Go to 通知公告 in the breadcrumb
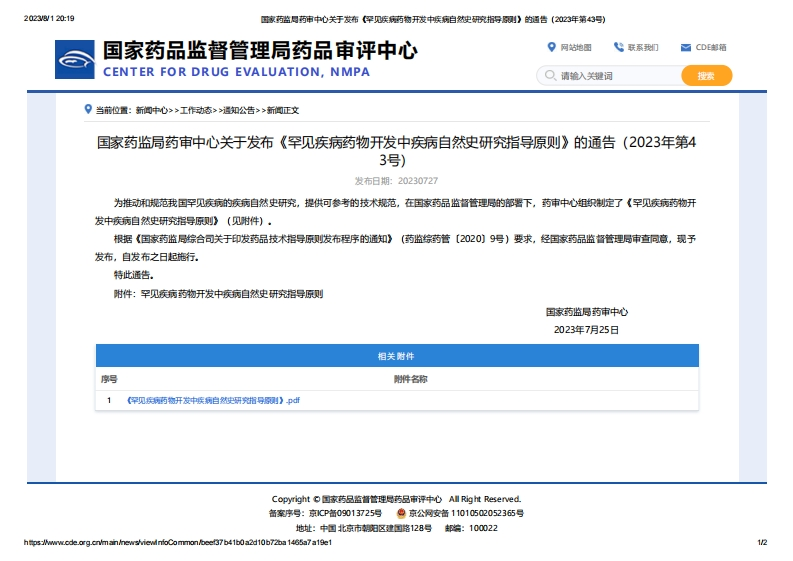This screenshot has width=793, height=561. click(x=239, y=110)
